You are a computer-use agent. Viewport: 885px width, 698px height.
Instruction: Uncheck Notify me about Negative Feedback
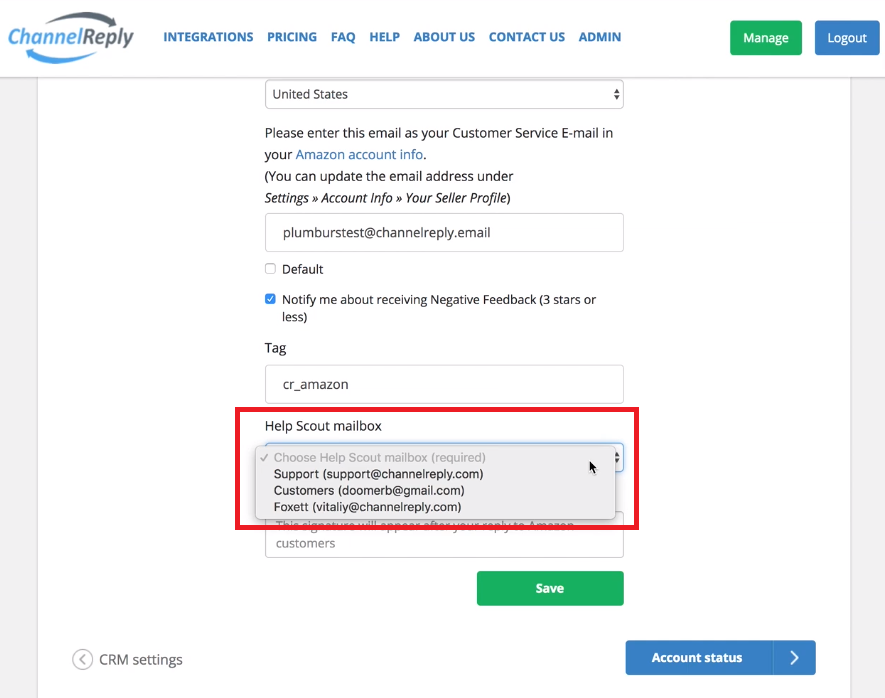pyautogui.click(x=270, y=299)
